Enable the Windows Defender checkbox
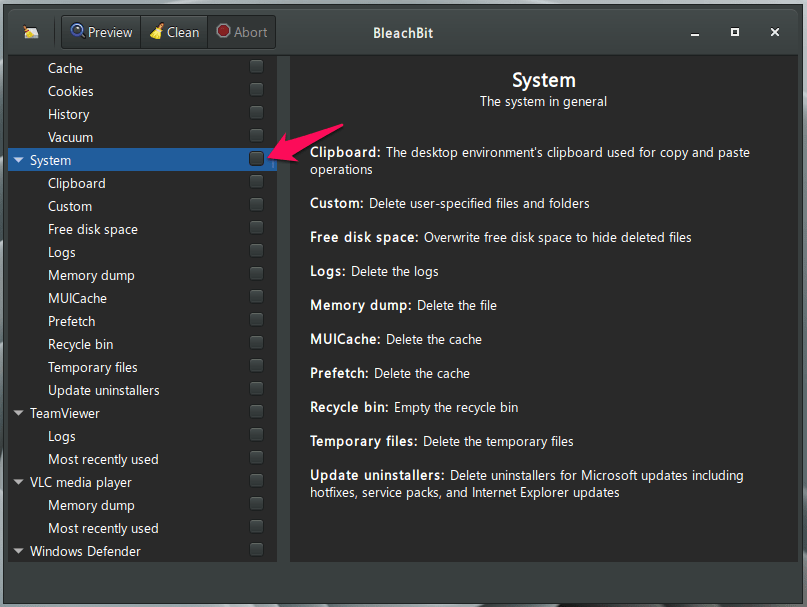This screenshot has width=807, height=607. 256,549
